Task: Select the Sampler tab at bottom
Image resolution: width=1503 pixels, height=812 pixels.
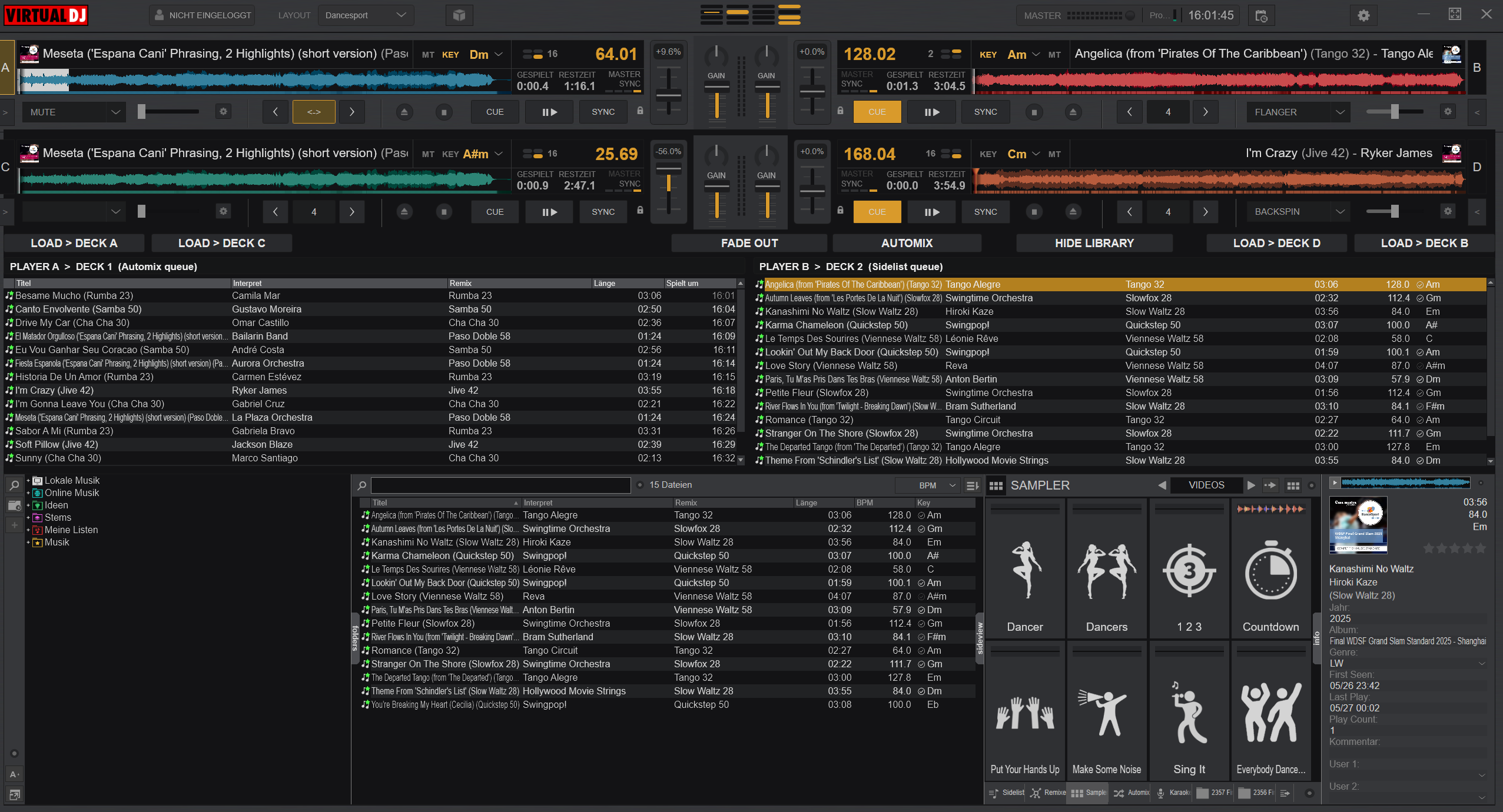Action: coord(1089,793)
